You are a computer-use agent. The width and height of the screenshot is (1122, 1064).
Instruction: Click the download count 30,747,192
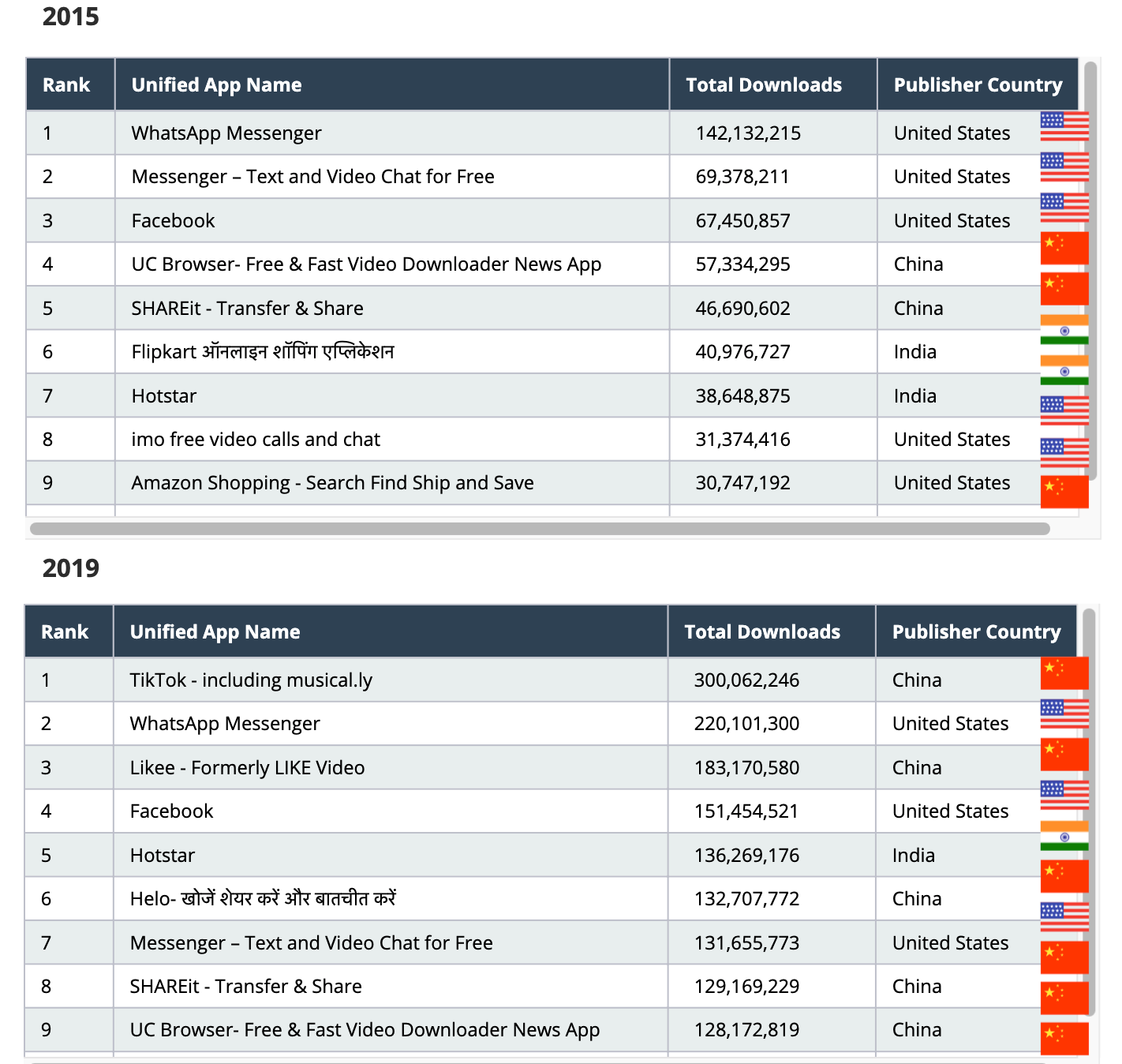742,483
